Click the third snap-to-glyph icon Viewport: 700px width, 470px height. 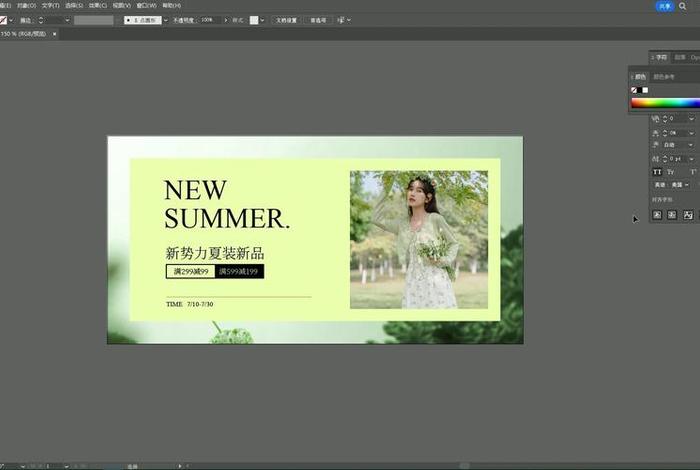pos(688,215)
